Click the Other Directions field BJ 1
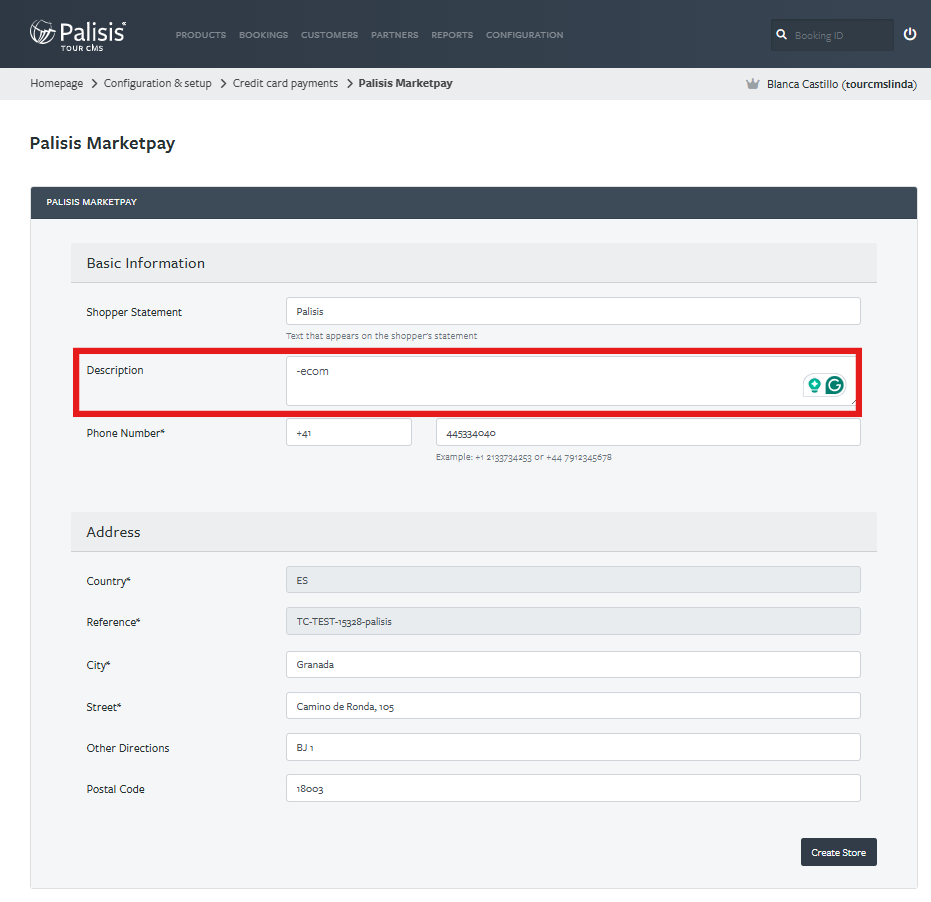Screen dimensions: 931x902 tap(573, 747)
